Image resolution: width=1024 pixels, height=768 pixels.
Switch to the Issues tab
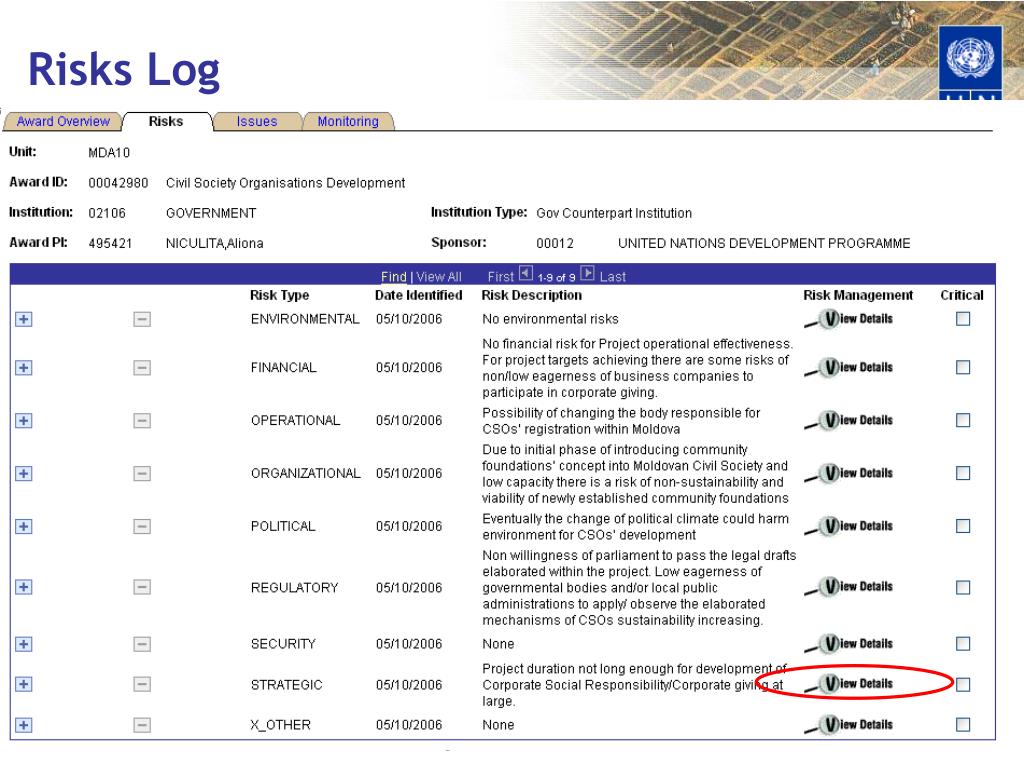point(257,121)
